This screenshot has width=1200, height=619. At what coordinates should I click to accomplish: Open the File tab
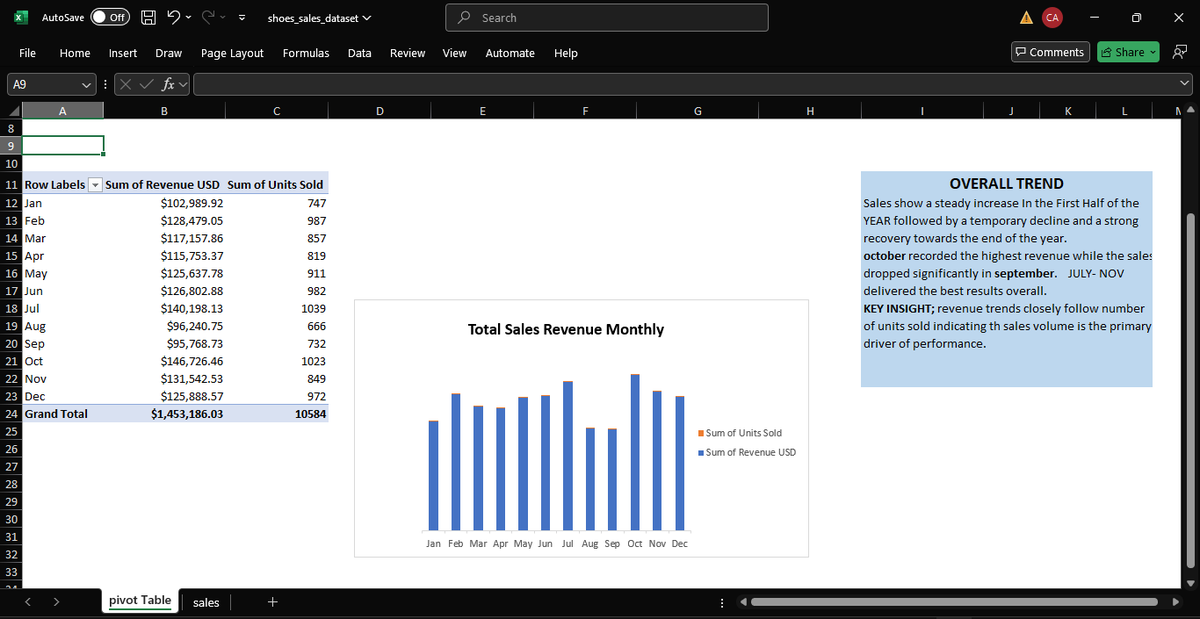click(x=28, y=53)
